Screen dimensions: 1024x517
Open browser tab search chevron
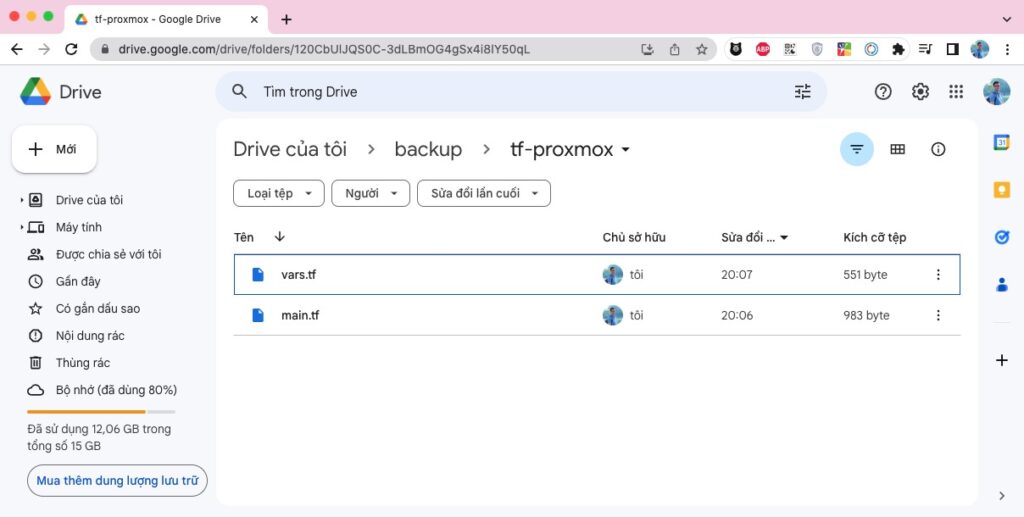(1006, 20)
